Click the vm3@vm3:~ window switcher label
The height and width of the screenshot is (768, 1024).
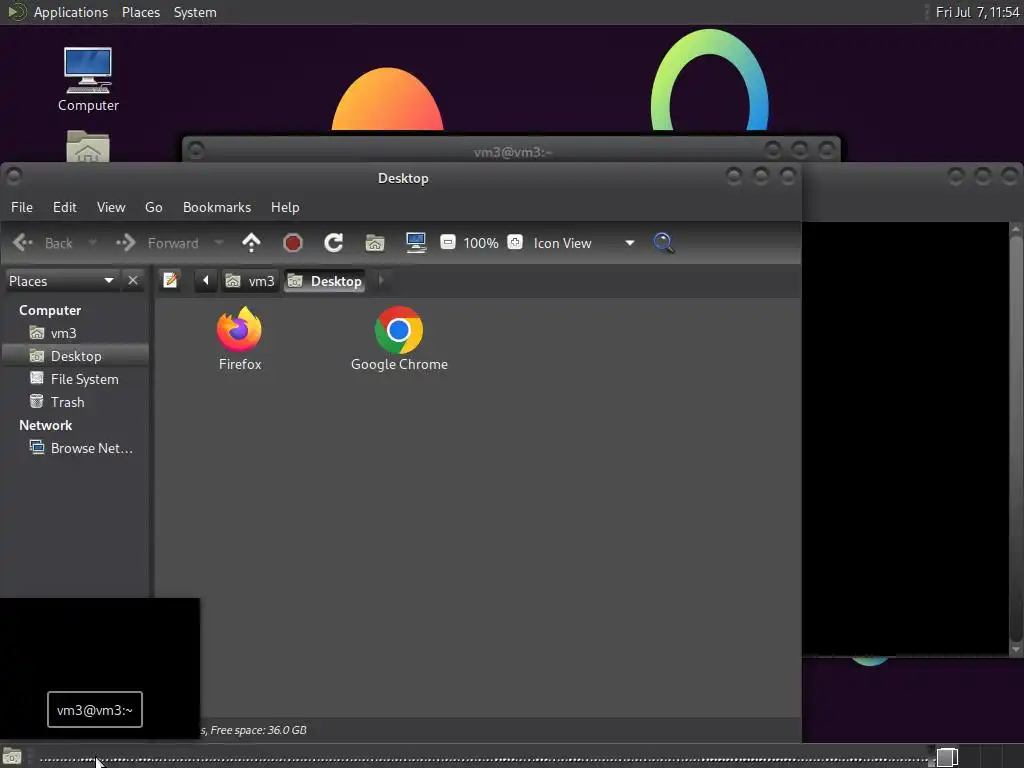click(x=95, y=710)
